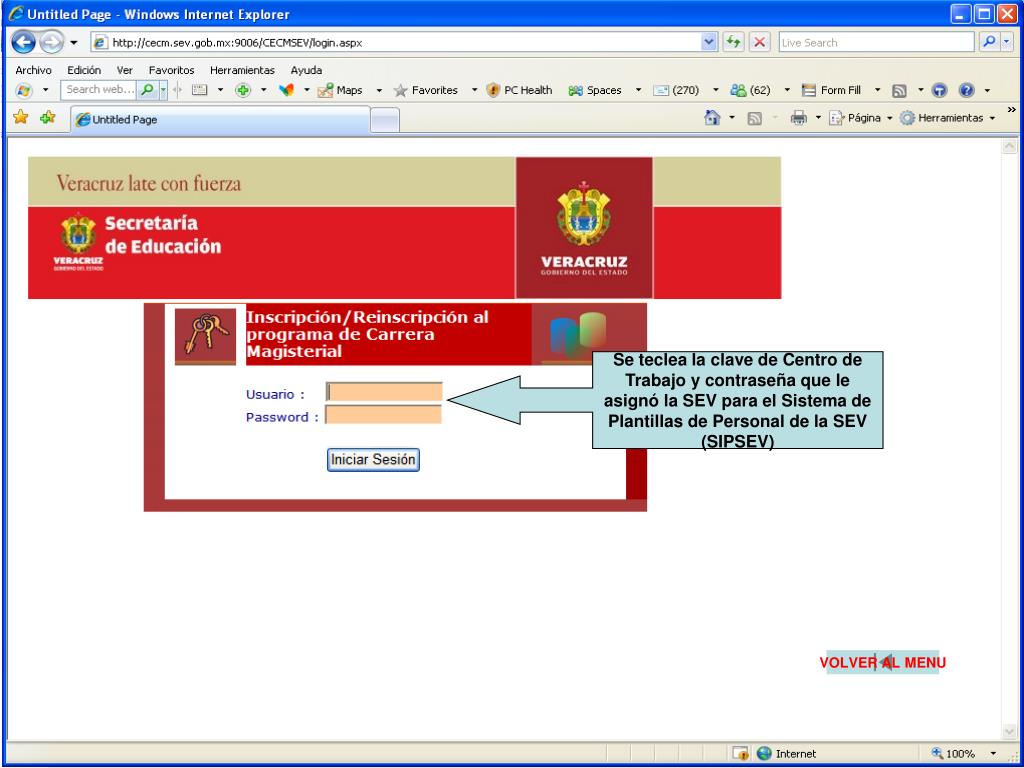Click the vertical scrollbar up arrow

coord(1009,147)
